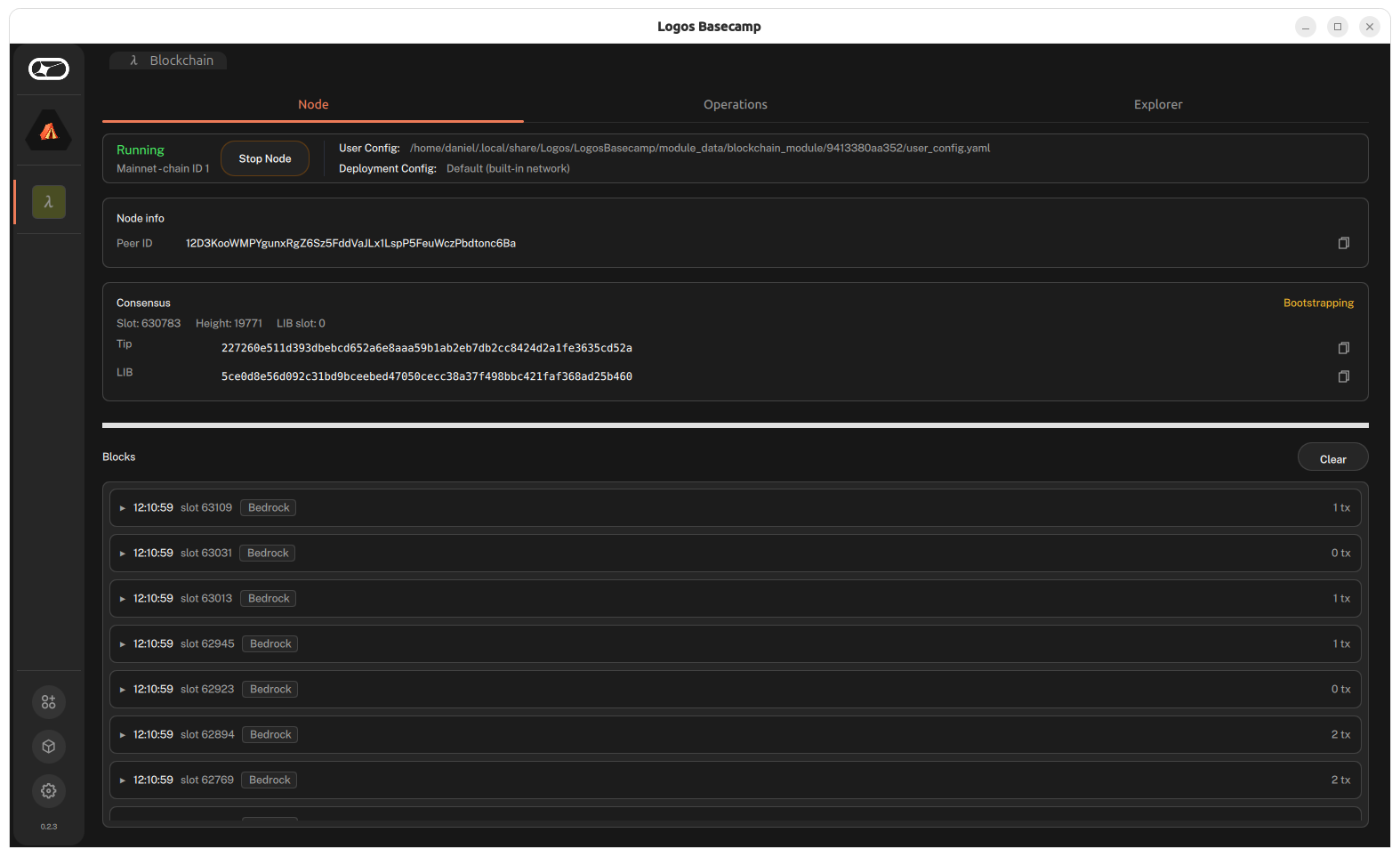Copy the Tip hash using copy icon
The height and width of the screenshot is (857, 1400).
click(1344, 348)
